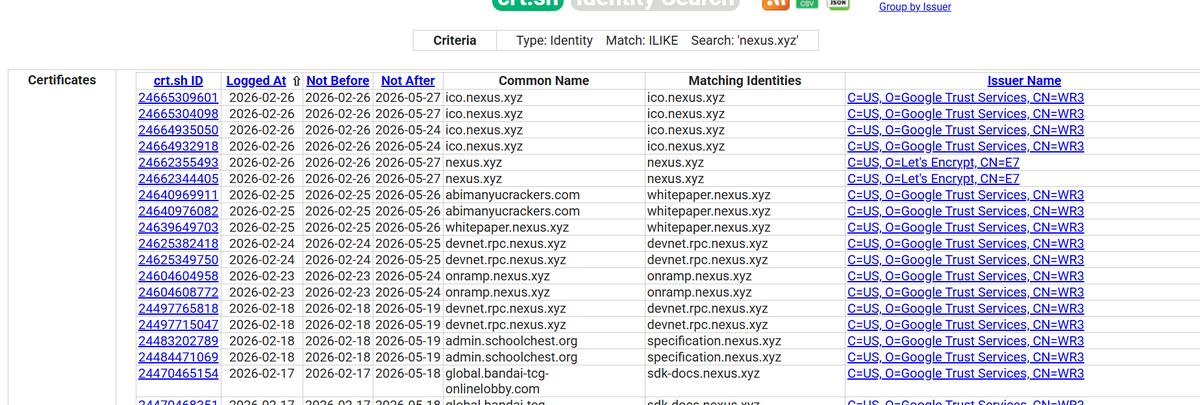This screenshot has width=1200, height=405.
Task: Open Let's Encrypt E7 issuer for row 24662344405
Action: tap(933, 179)
